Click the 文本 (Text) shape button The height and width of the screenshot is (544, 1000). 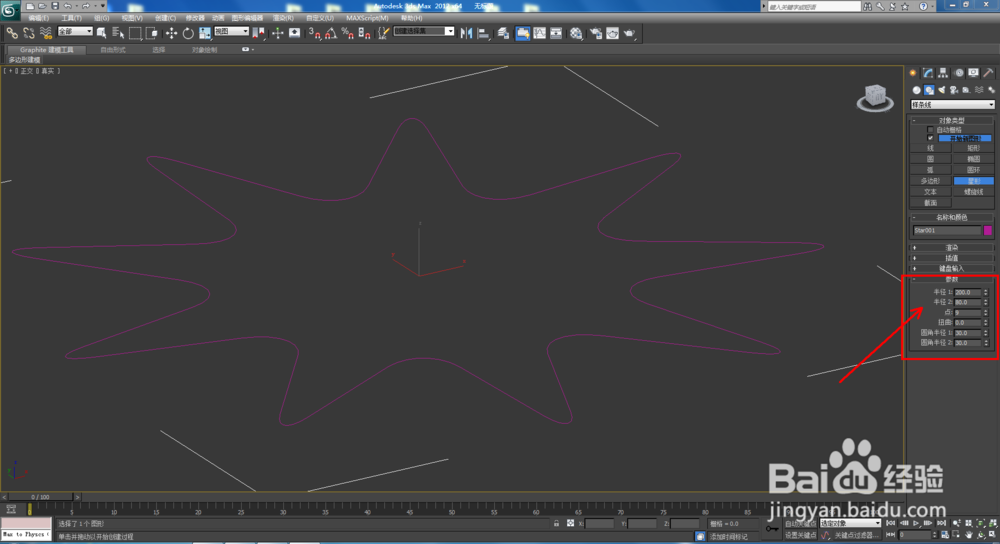[x=930, y=192]
